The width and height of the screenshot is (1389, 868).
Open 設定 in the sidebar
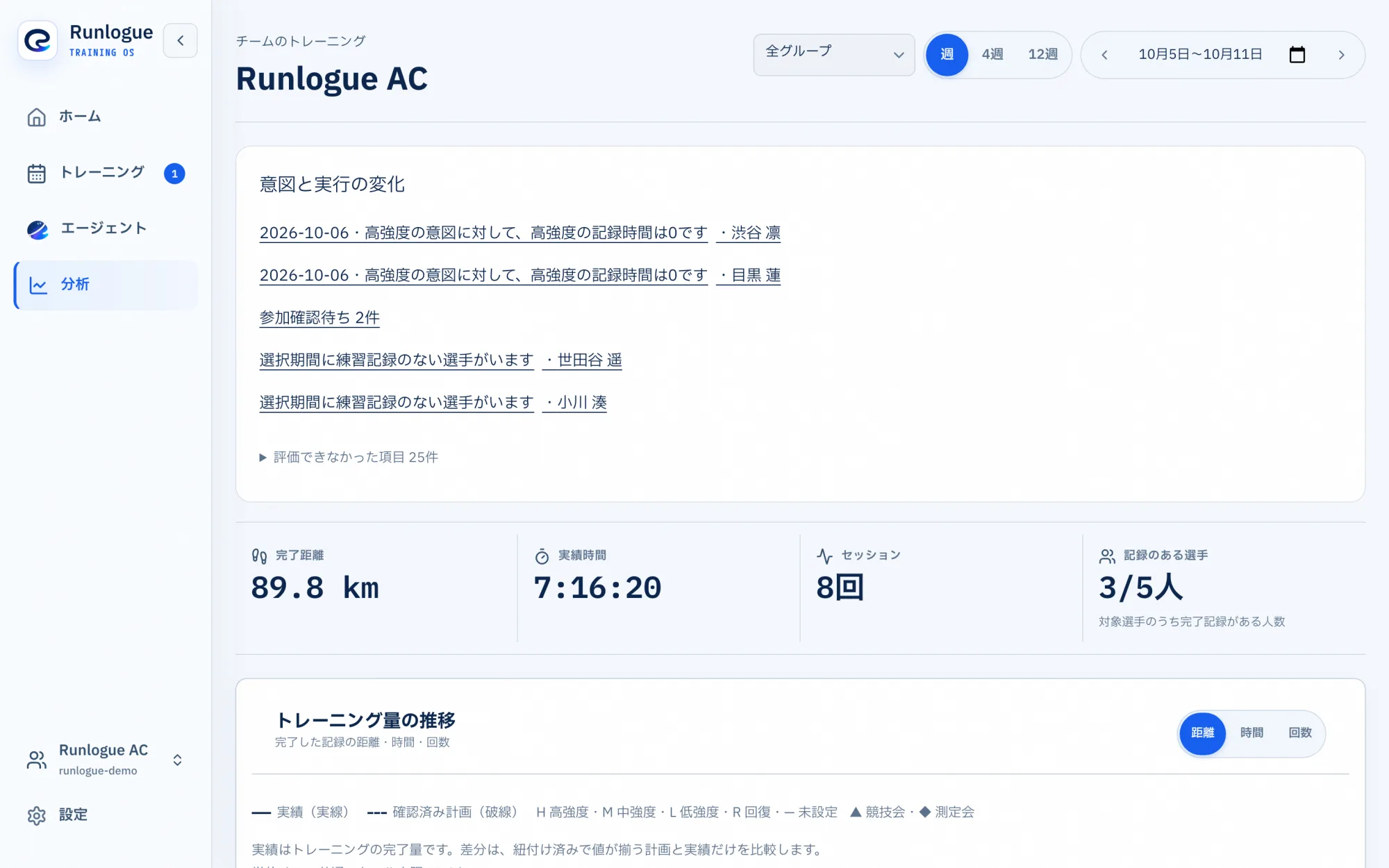click(x=106, y=815)
